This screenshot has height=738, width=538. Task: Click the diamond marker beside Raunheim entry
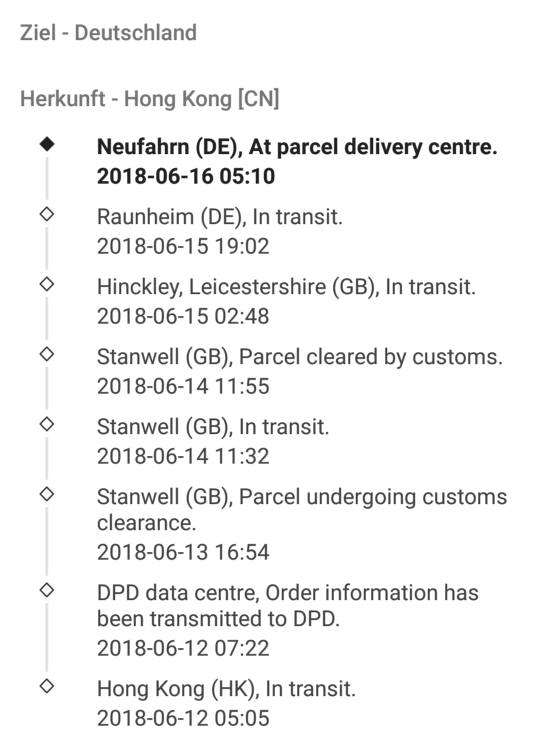[47, 214]
